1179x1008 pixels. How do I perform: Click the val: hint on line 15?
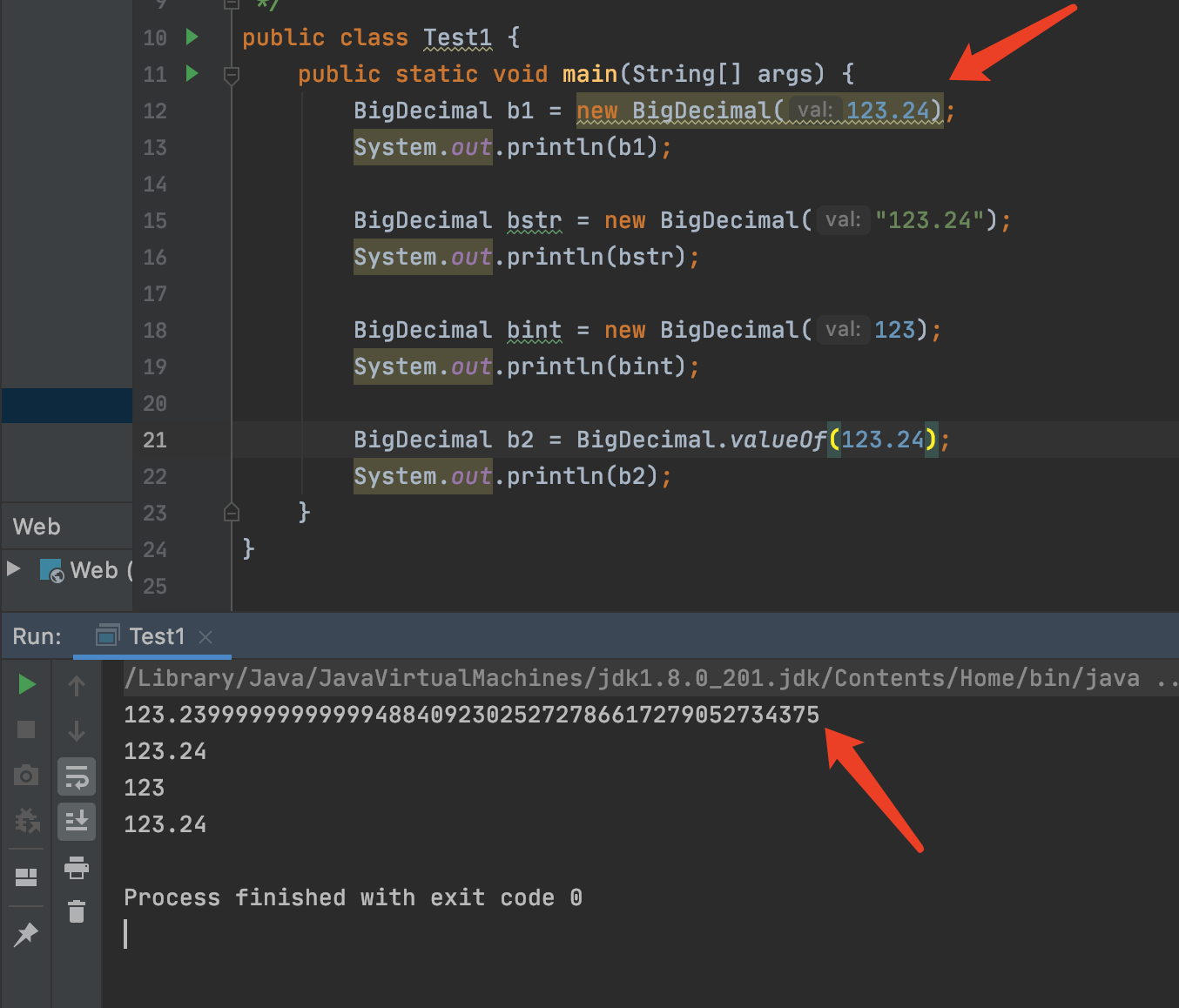point(843,220)
